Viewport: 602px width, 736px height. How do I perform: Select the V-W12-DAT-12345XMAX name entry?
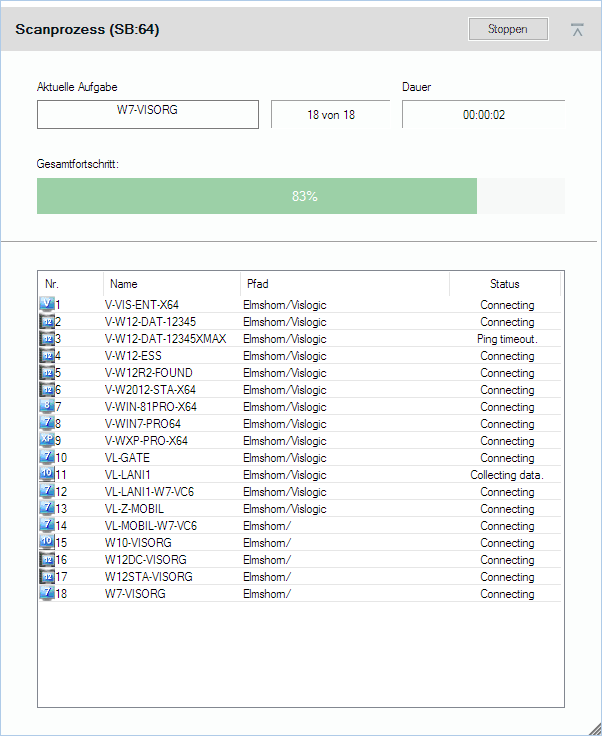point(165,339)
